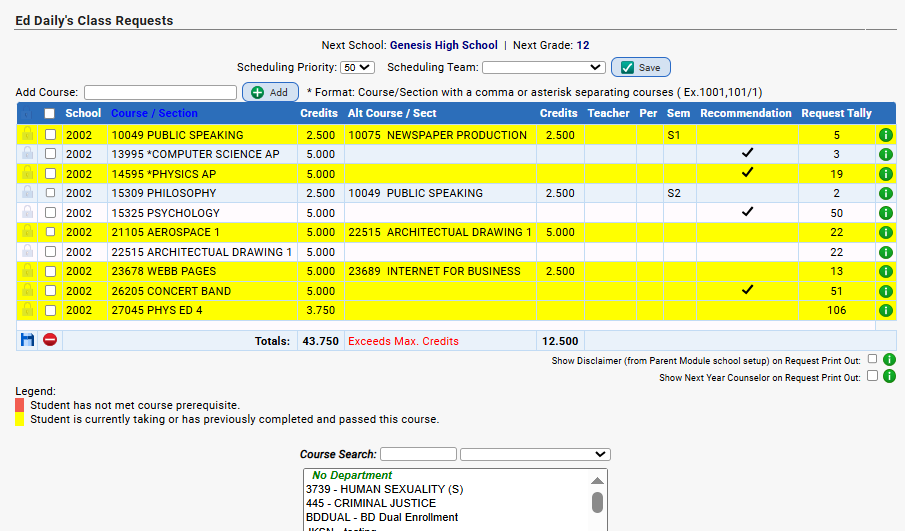Click the Request Tally column header
Viewport: 905px width, 531px height.
[836, 113]
